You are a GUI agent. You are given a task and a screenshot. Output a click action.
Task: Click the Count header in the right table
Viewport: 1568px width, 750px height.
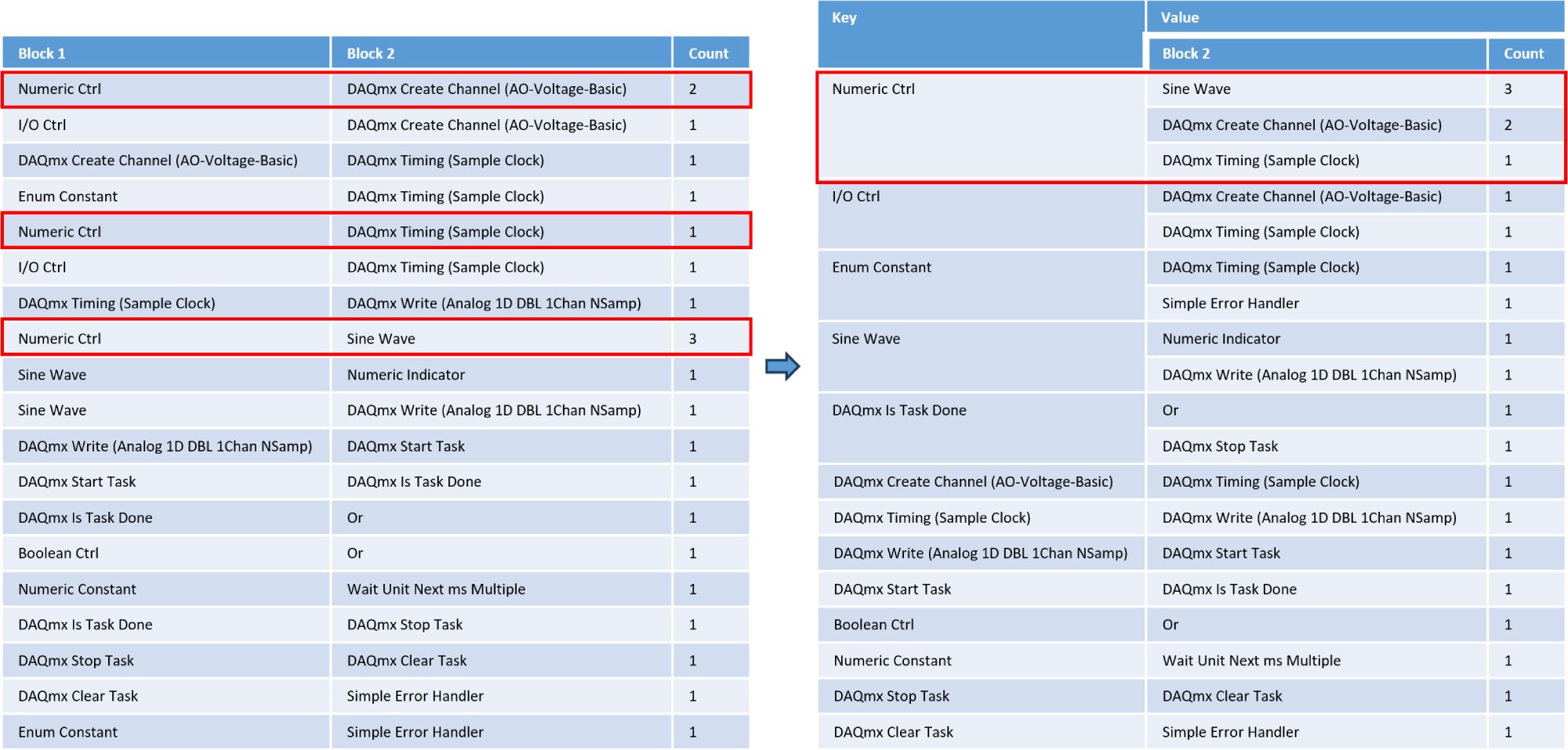[1523, 53]
